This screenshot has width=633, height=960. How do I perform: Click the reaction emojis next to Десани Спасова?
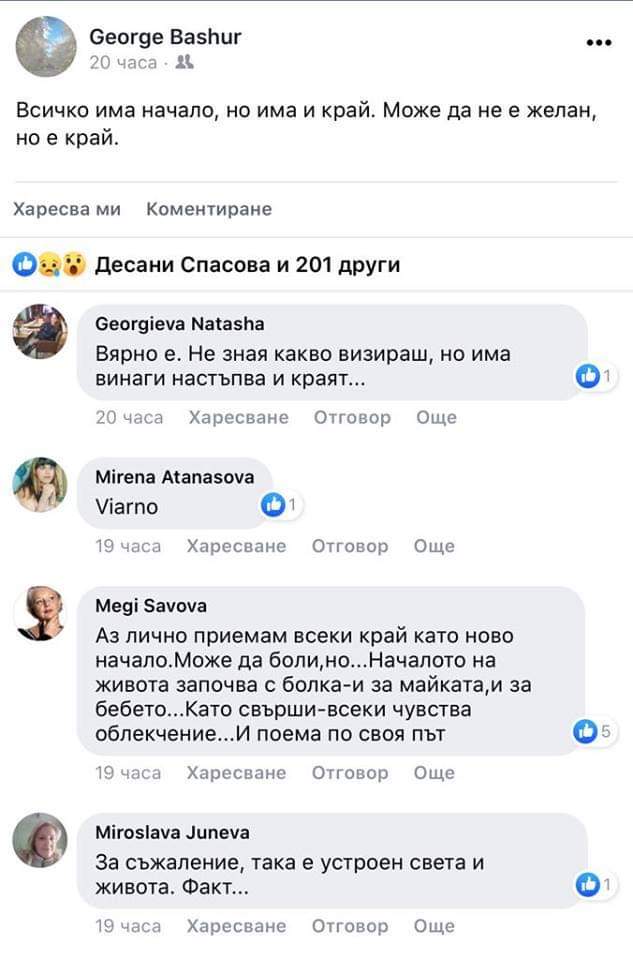click(x=50, y=265)
